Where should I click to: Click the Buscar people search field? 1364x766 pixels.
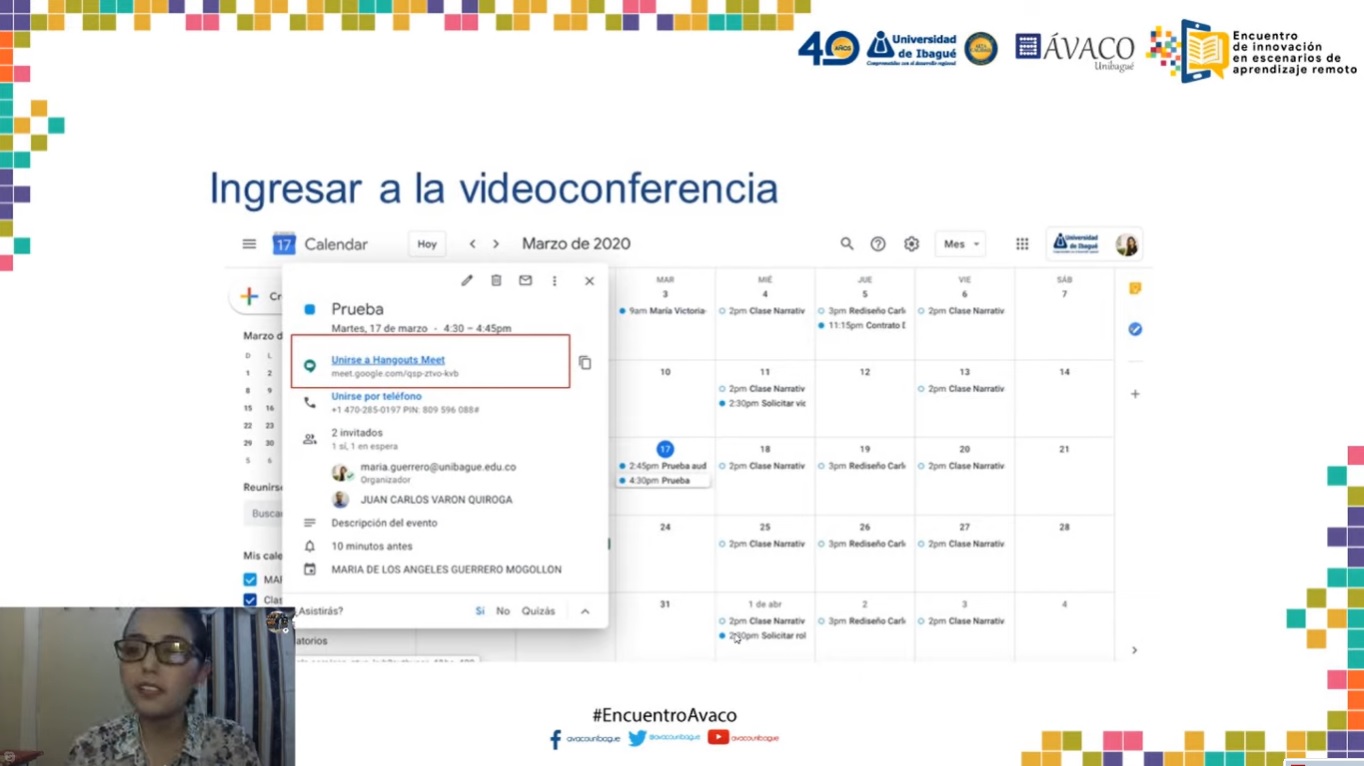click(x=263, y=513)
